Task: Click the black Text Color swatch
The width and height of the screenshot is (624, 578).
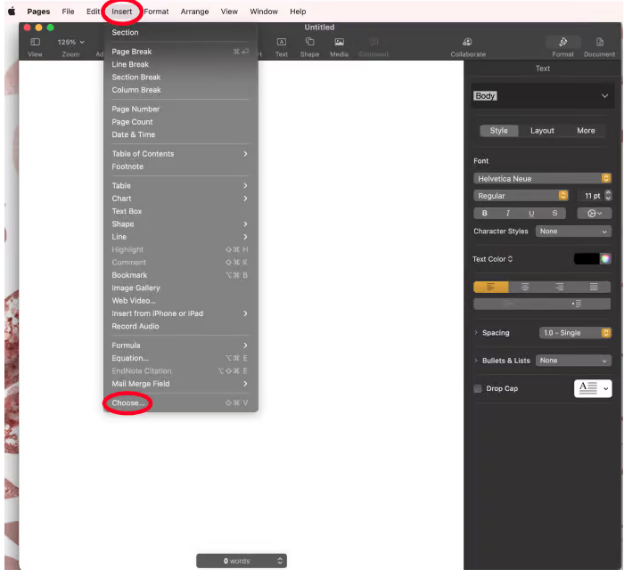Action: coord(587,259)
